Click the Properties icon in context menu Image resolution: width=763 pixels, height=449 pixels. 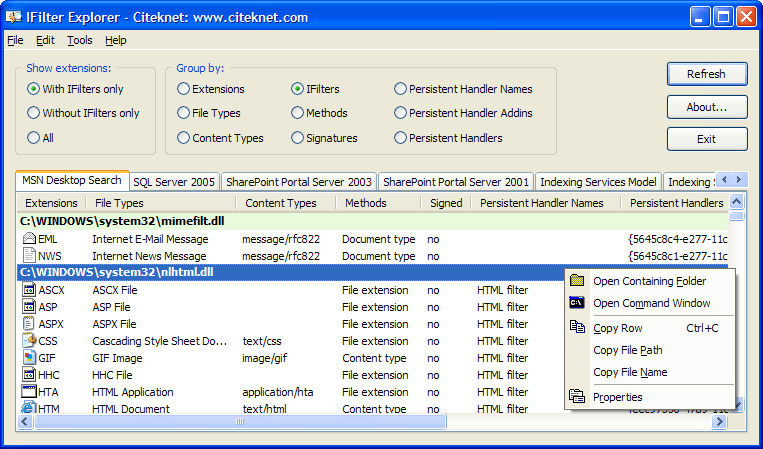(577, 396)
